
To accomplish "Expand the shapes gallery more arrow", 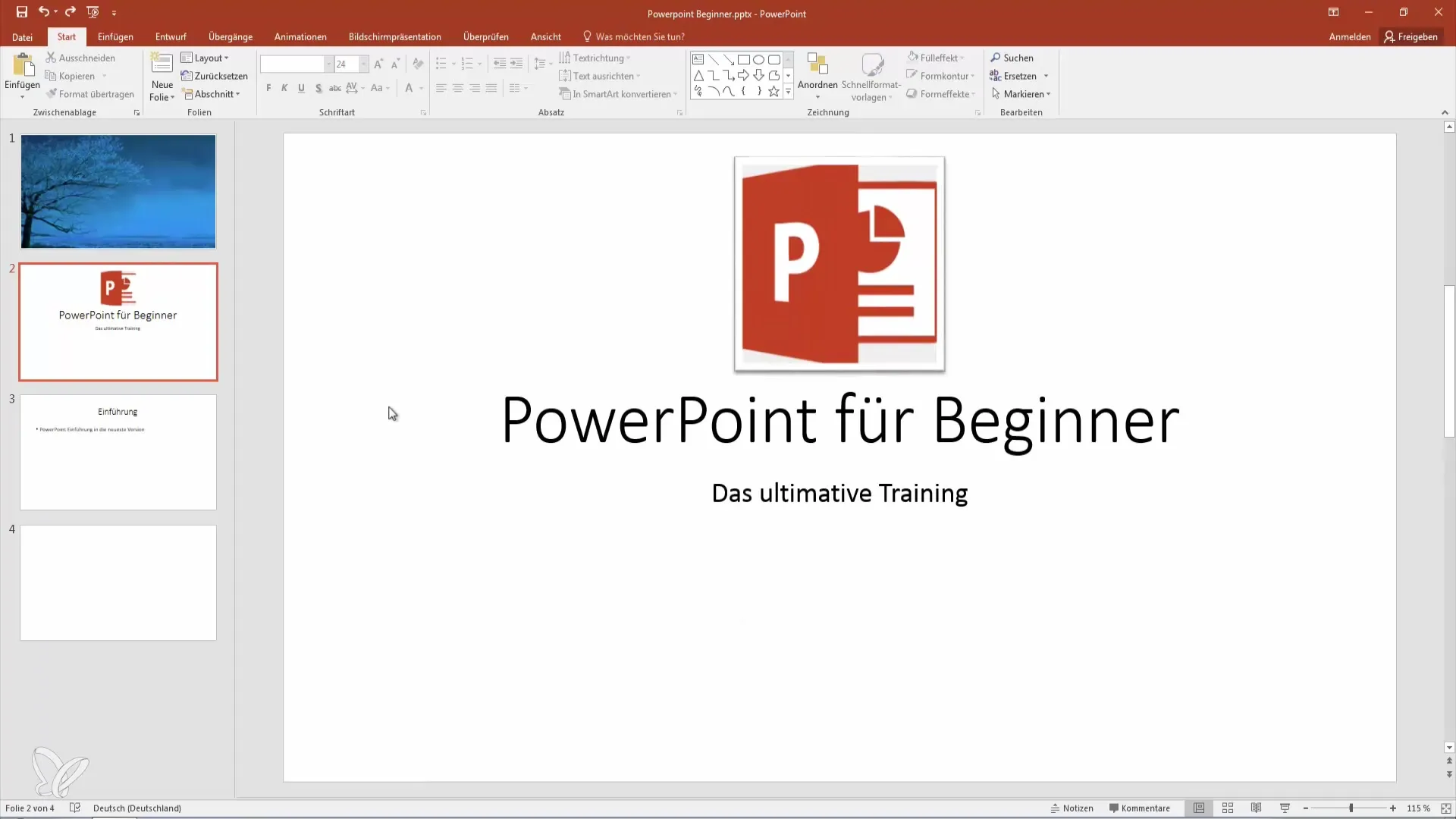I will (x=788, y=91).
